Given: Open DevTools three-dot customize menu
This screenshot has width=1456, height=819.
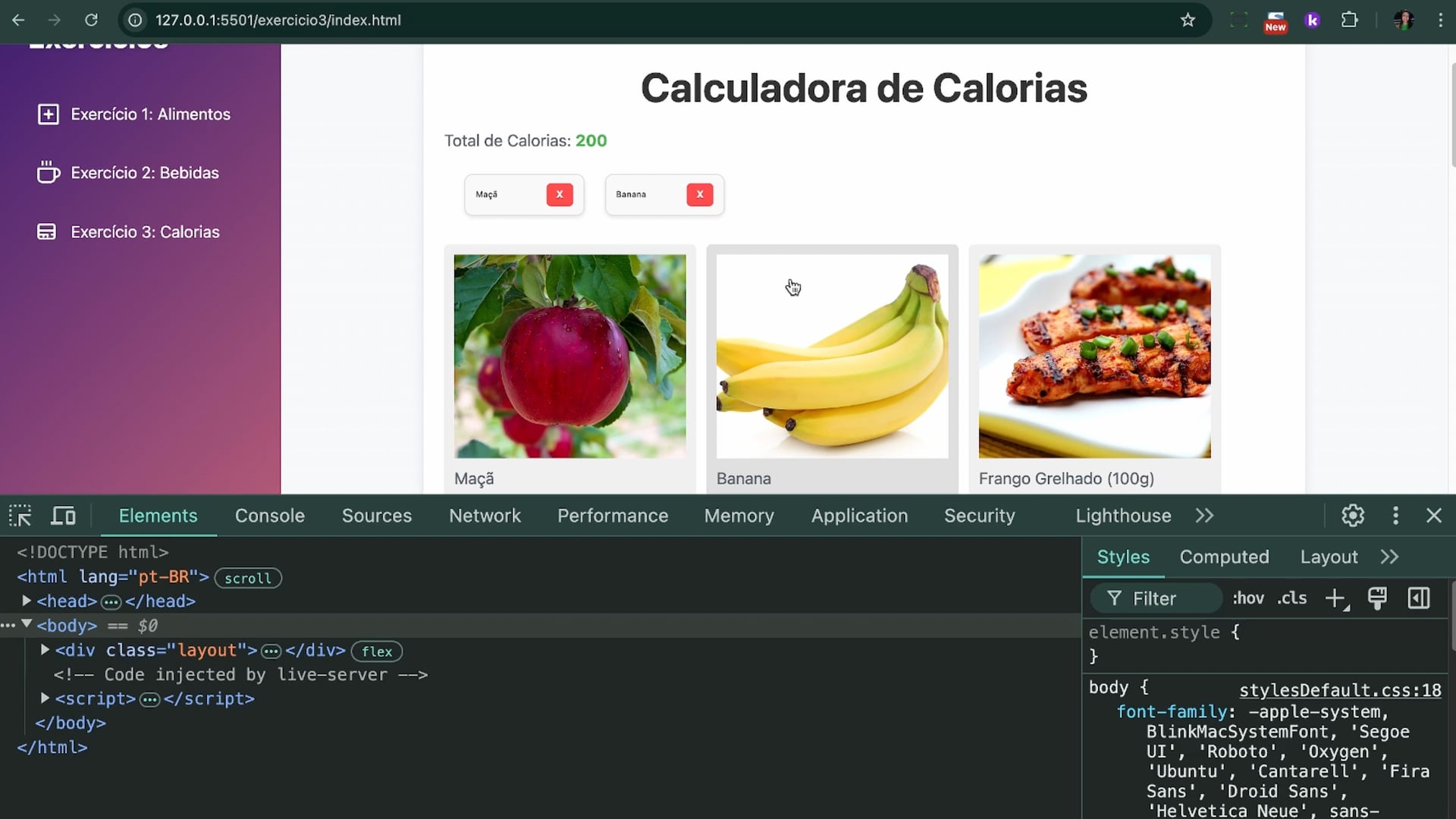Looking at the screenshot, I should (1395, 516).
